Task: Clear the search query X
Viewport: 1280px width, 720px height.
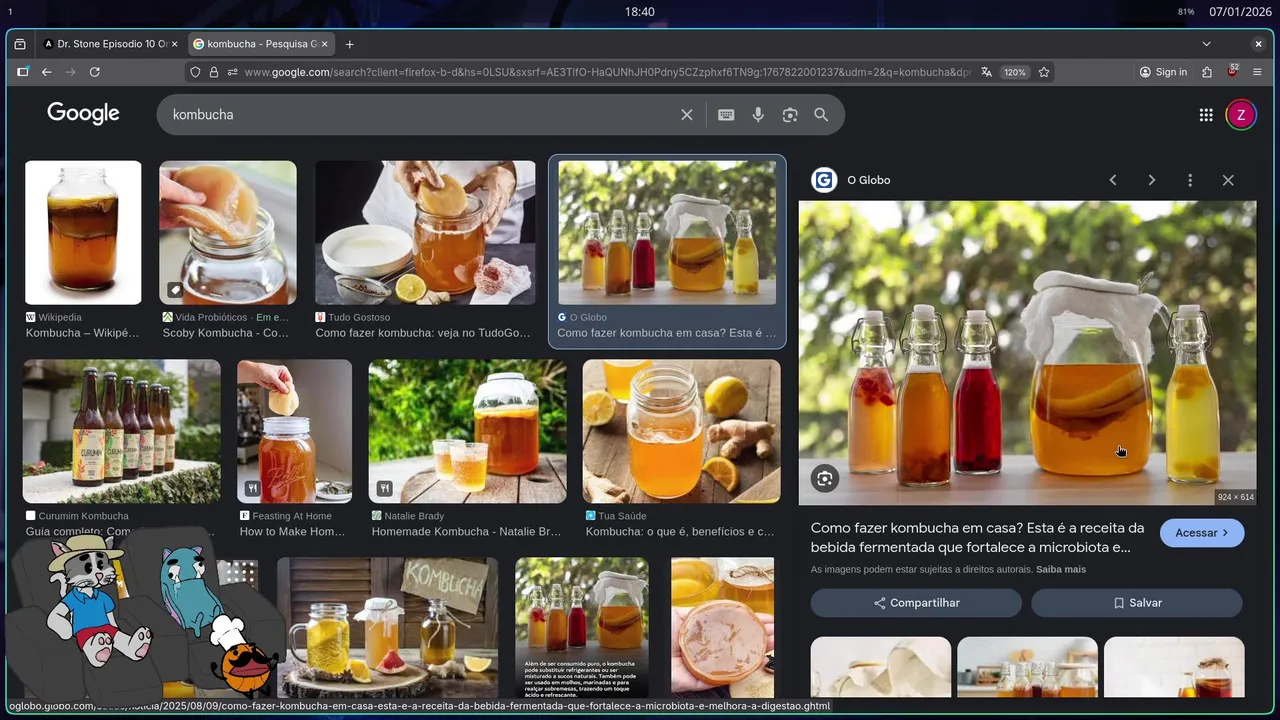Action: (x=687, y=115)
